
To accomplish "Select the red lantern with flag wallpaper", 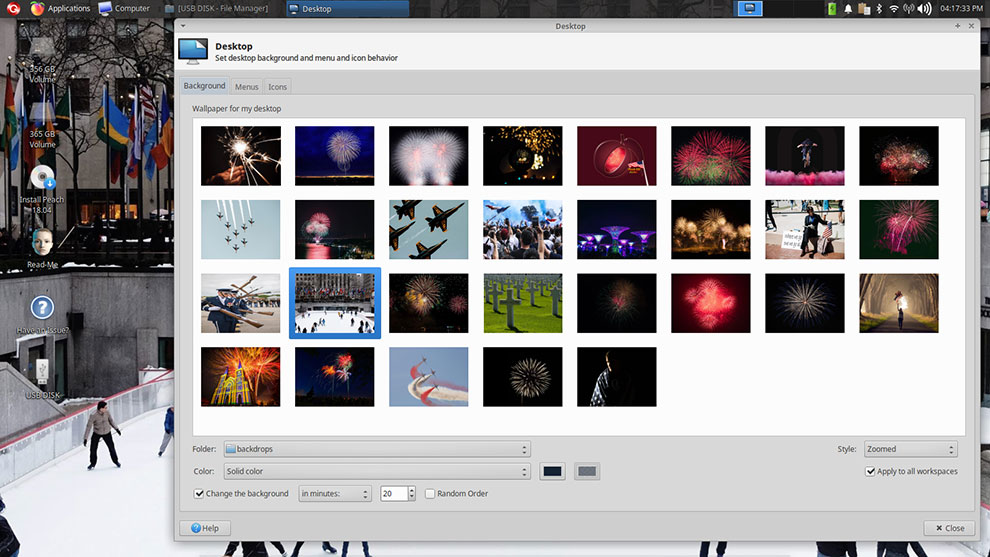I will click(x=617, y=155).
